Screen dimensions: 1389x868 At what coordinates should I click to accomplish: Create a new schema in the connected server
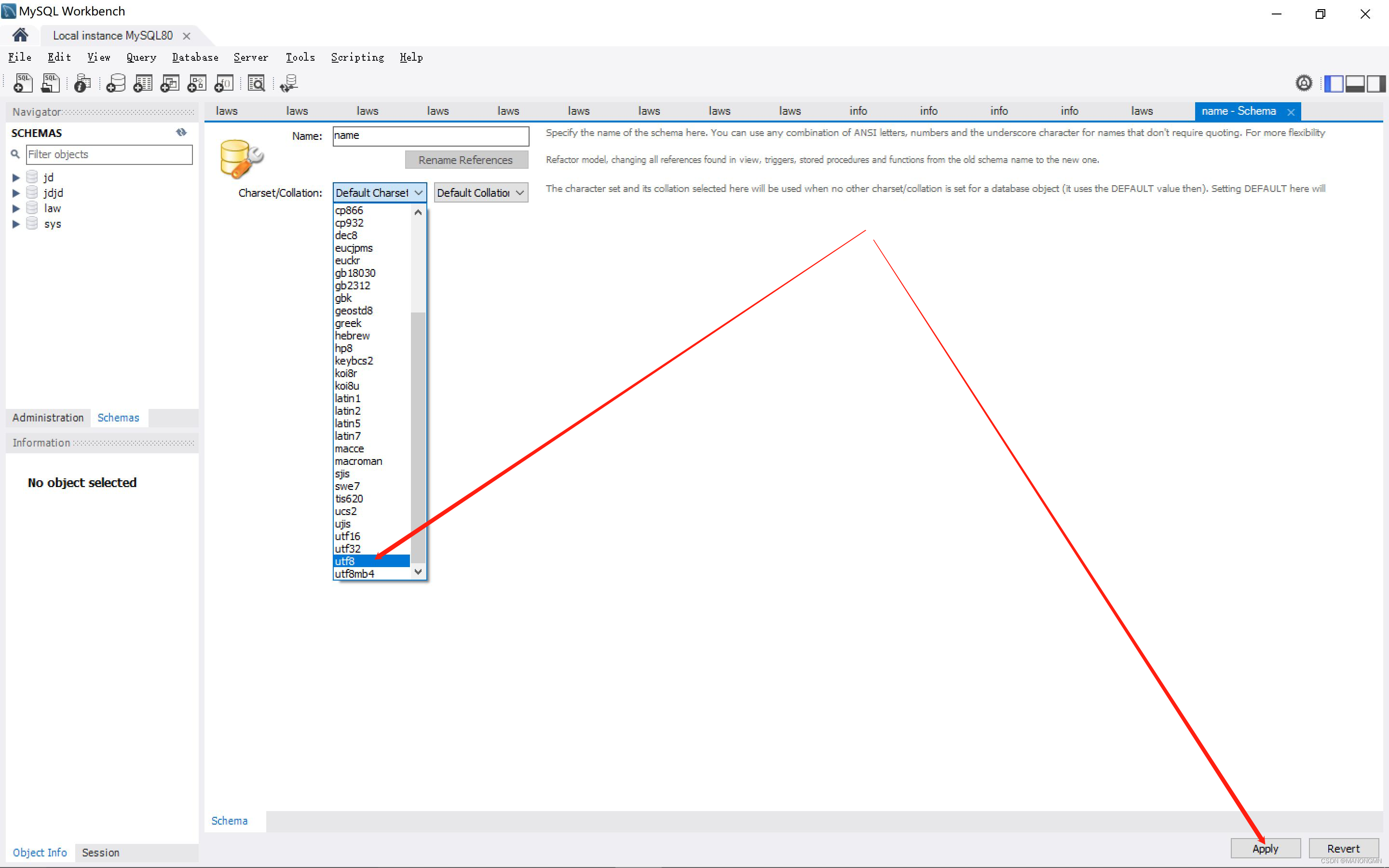115,83
